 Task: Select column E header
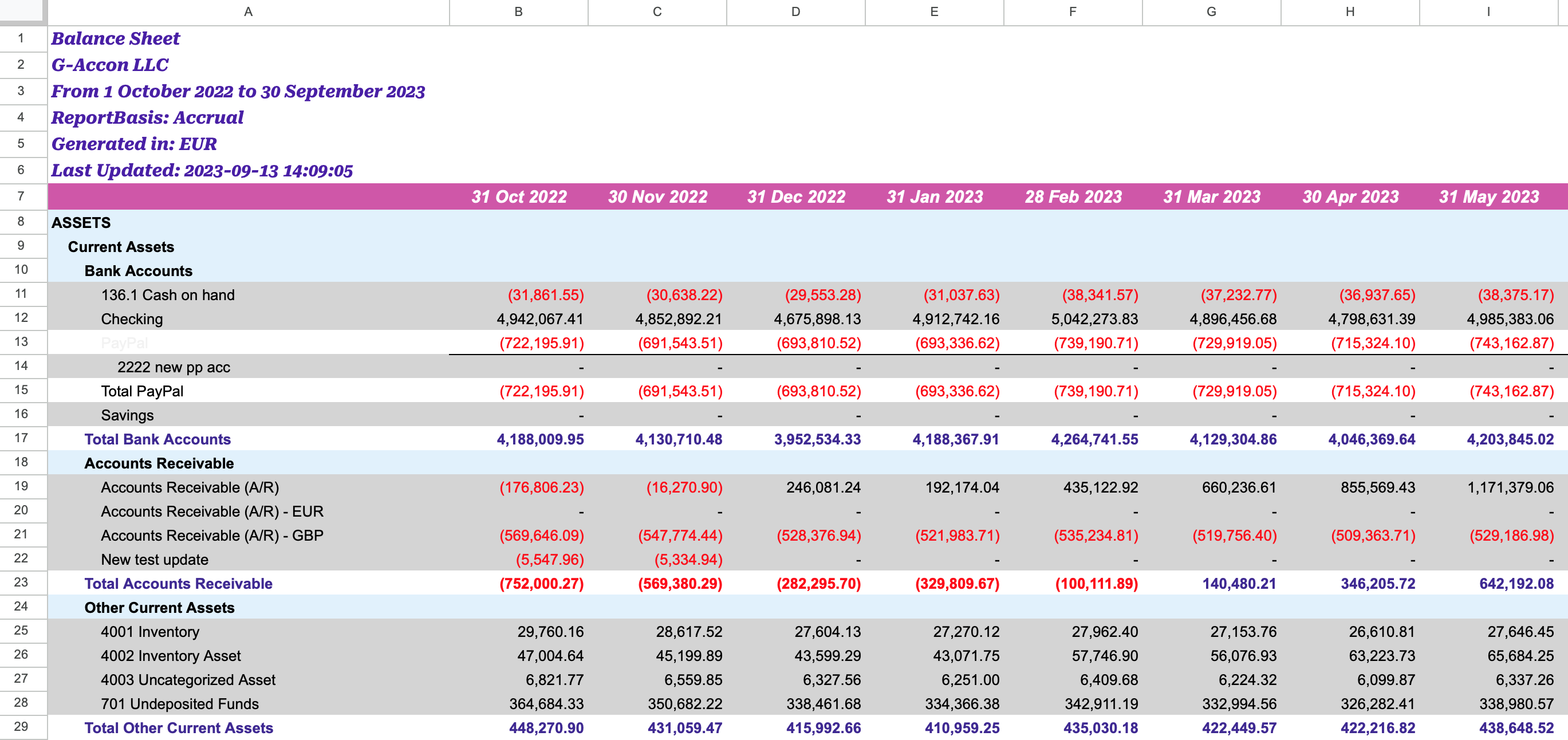point(935,11)
